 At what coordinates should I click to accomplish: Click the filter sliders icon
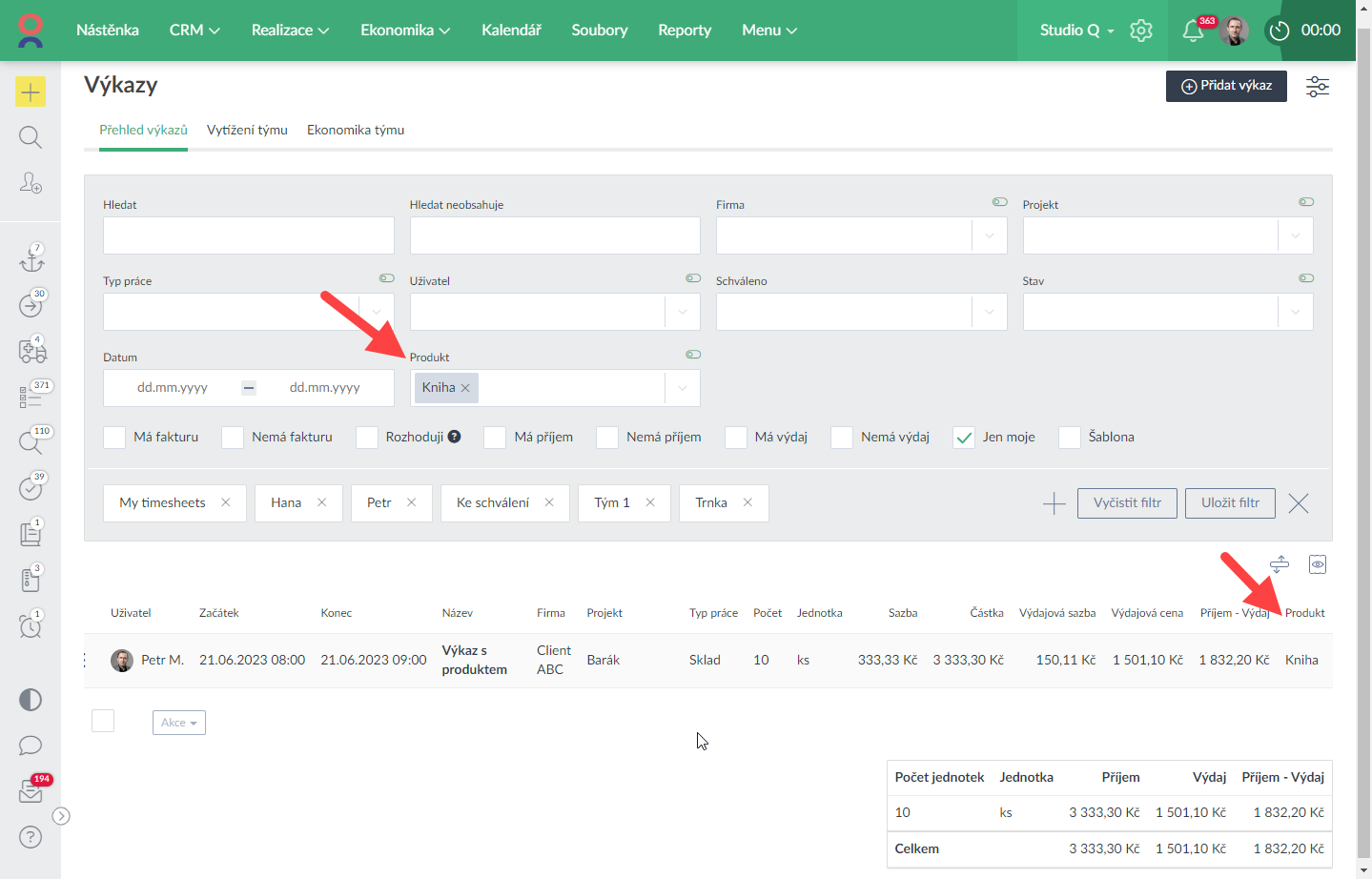click(x=1317, y=87)
